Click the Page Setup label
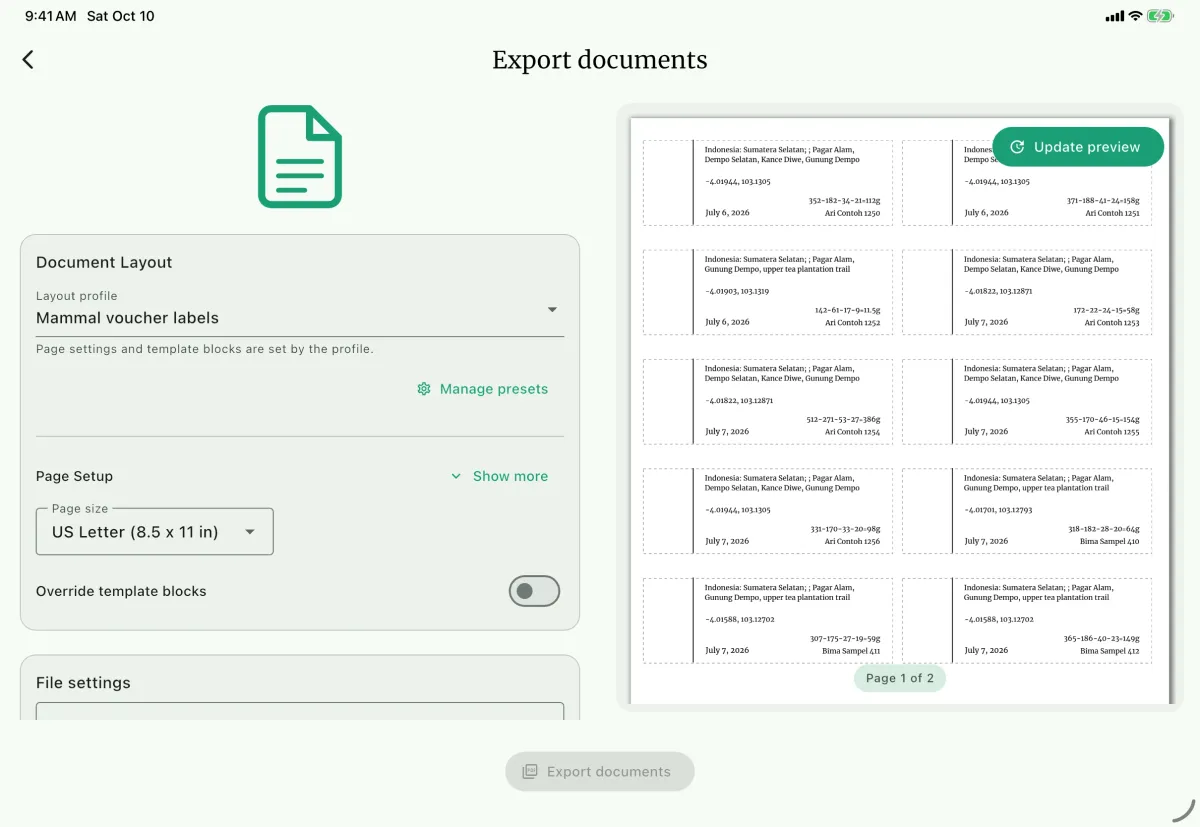Viewport: 1200px width, 827px height. click(74, 476)
